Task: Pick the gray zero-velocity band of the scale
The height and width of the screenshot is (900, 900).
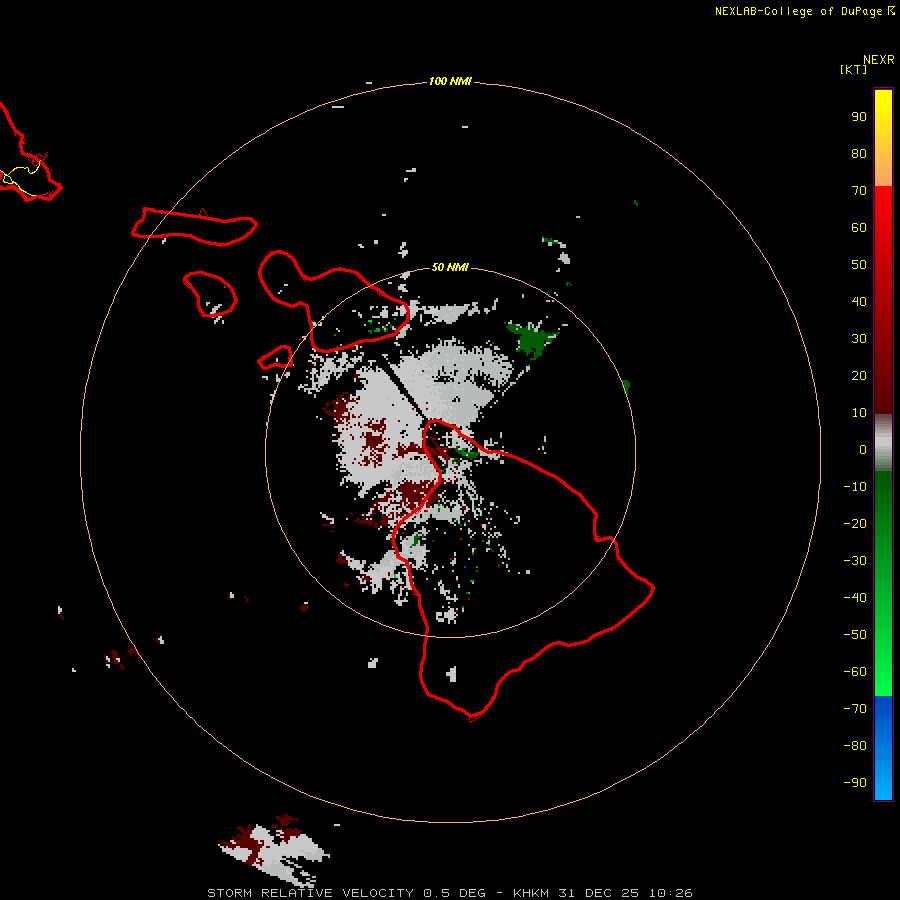Action: coord(883,443)
